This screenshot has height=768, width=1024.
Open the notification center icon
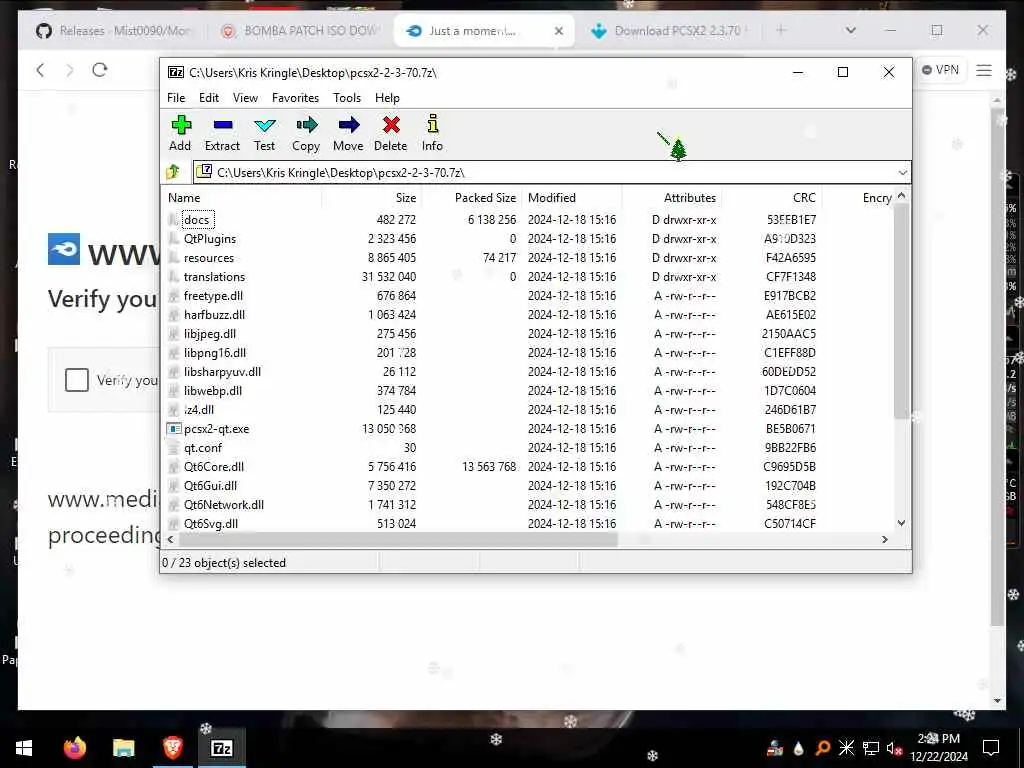click(x=991, y=748)
